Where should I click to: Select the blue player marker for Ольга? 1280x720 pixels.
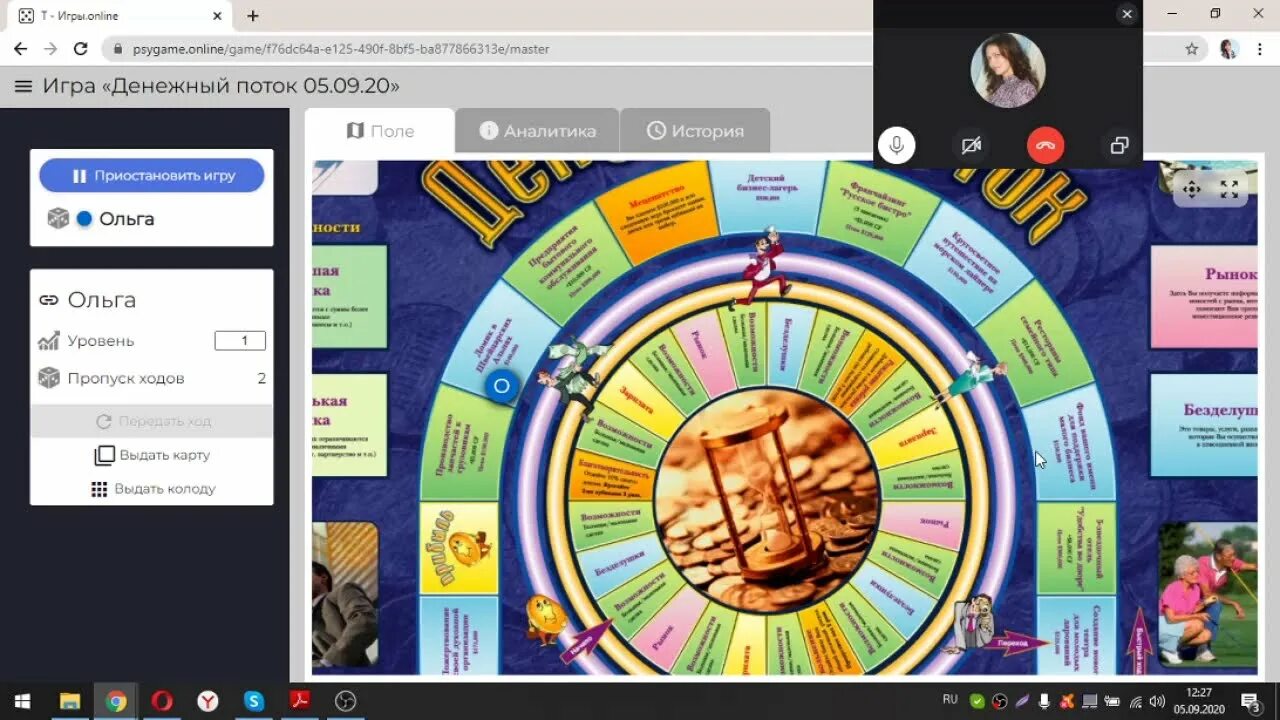(x=85, y=218)
